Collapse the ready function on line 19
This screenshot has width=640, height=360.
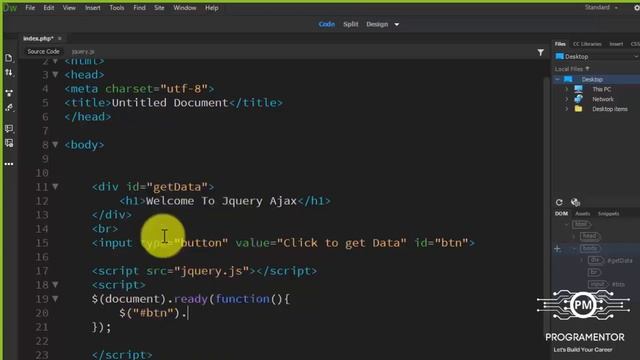pos(55,299)
